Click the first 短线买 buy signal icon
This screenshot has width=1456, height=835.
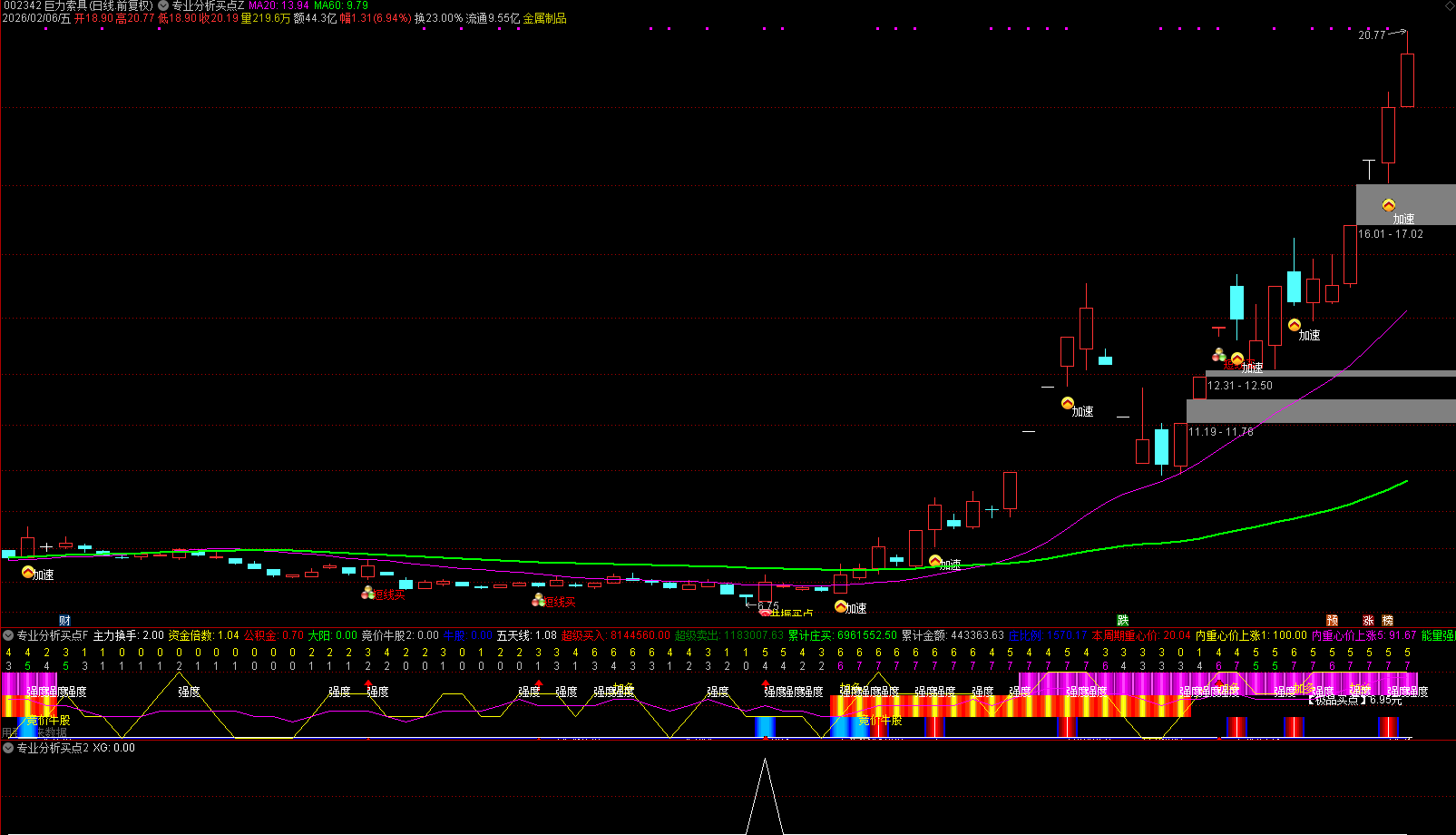pyautogui.click(x=368, y=593)
